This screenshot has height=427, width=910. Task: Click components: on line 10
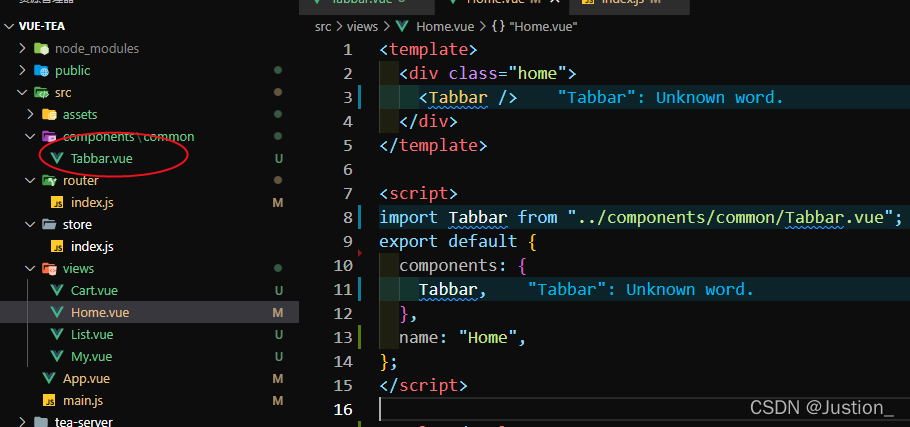coord(453,266)
